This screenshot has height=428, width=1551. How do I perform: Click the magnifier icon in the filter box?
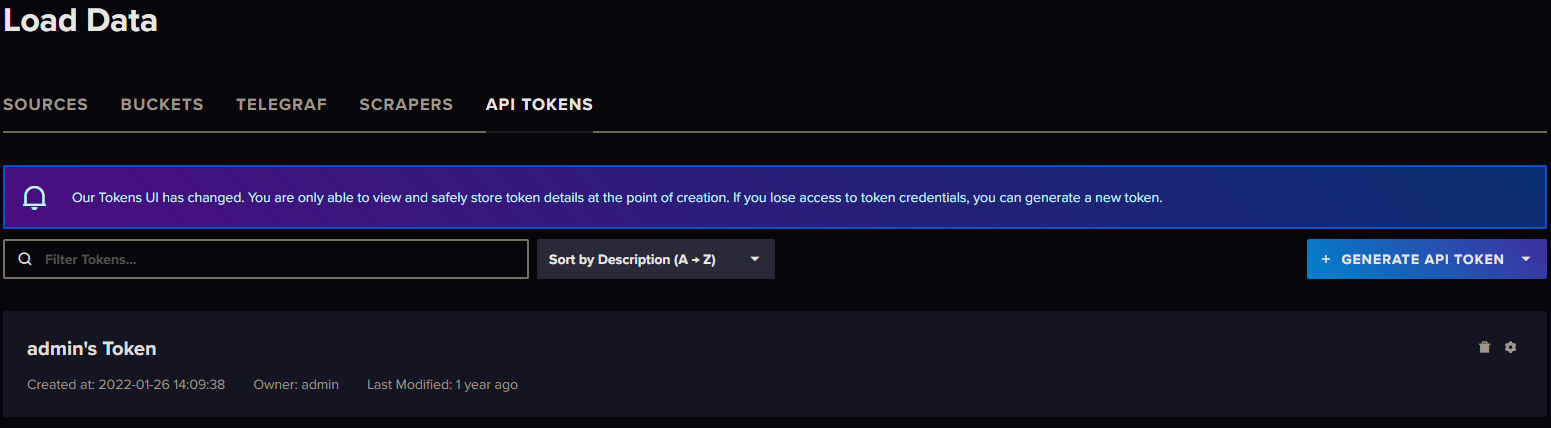[x=26, y=259]
